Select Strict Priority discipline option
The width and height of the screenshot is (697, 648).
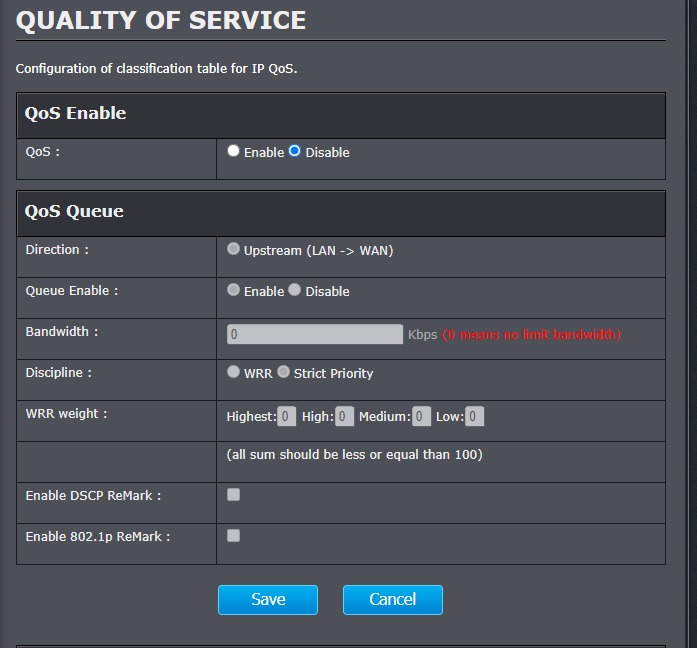click(284, 373)
